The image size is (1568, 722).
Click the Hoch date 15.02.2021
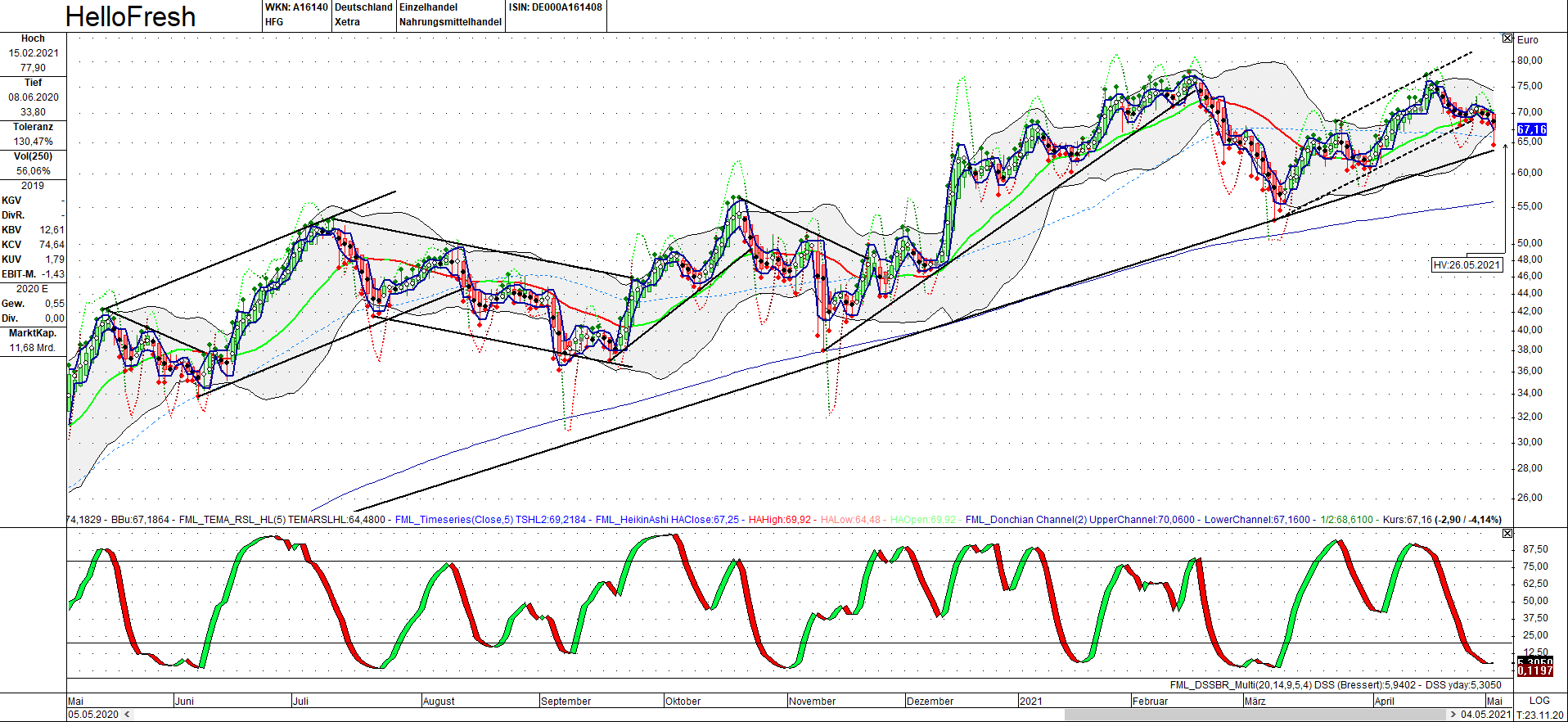tap(34, 53)
